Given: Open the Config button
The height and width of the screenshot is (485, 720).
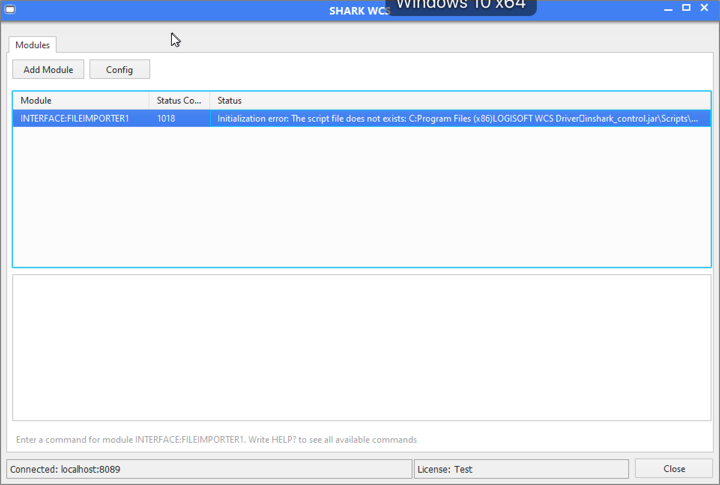Looking at the screenshot, I should [x=119, y=69].
